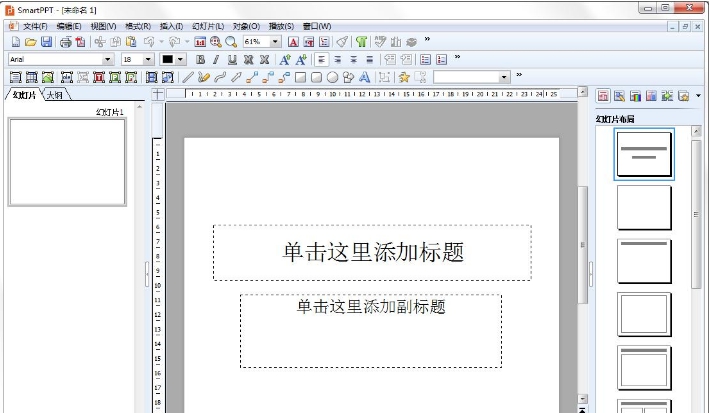Show more standard toolbar buttons via chevron

click(x=427, y=40)
